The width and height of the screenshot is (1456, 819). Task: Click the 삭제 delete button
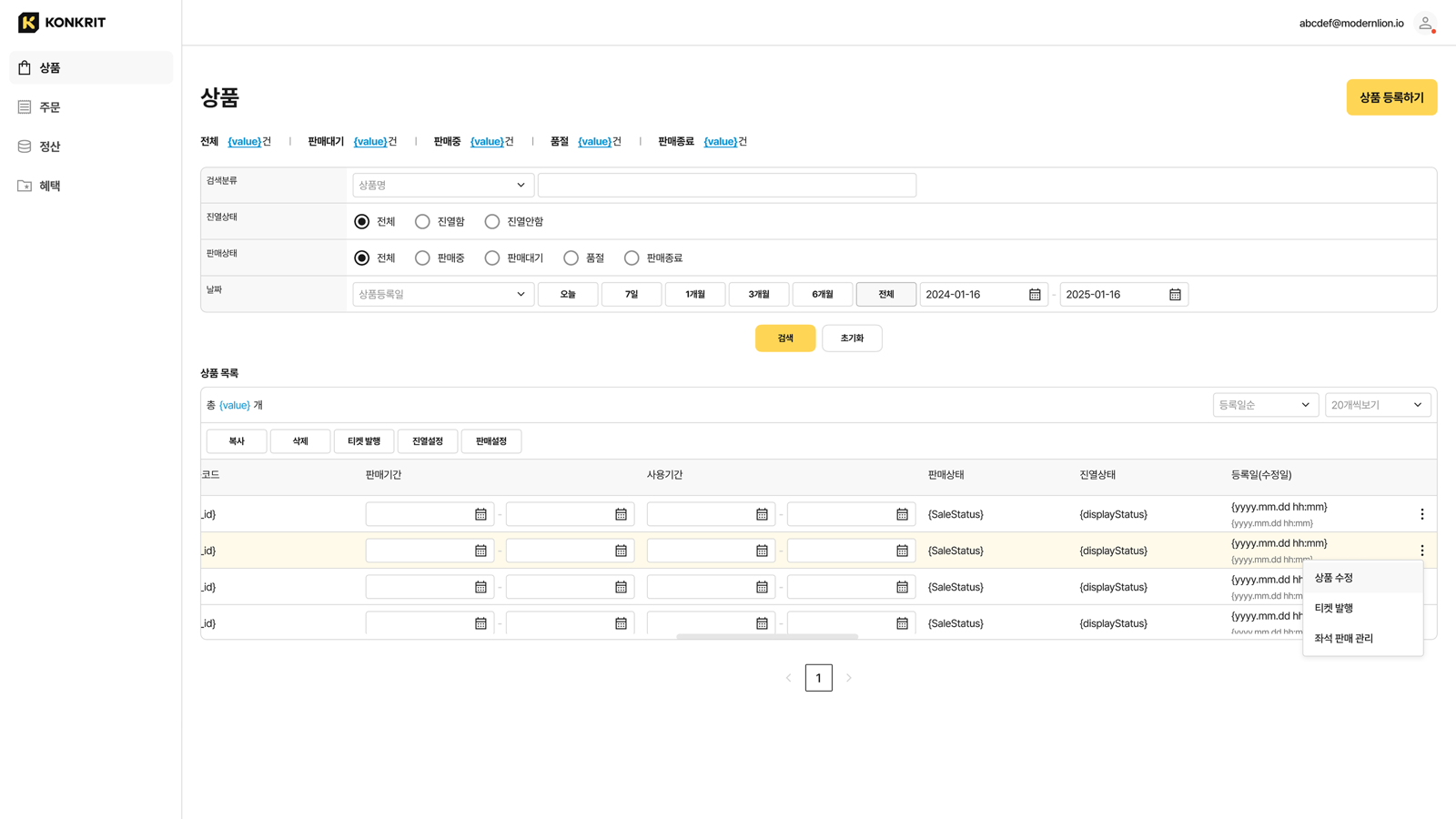click(x=300, y=441)
